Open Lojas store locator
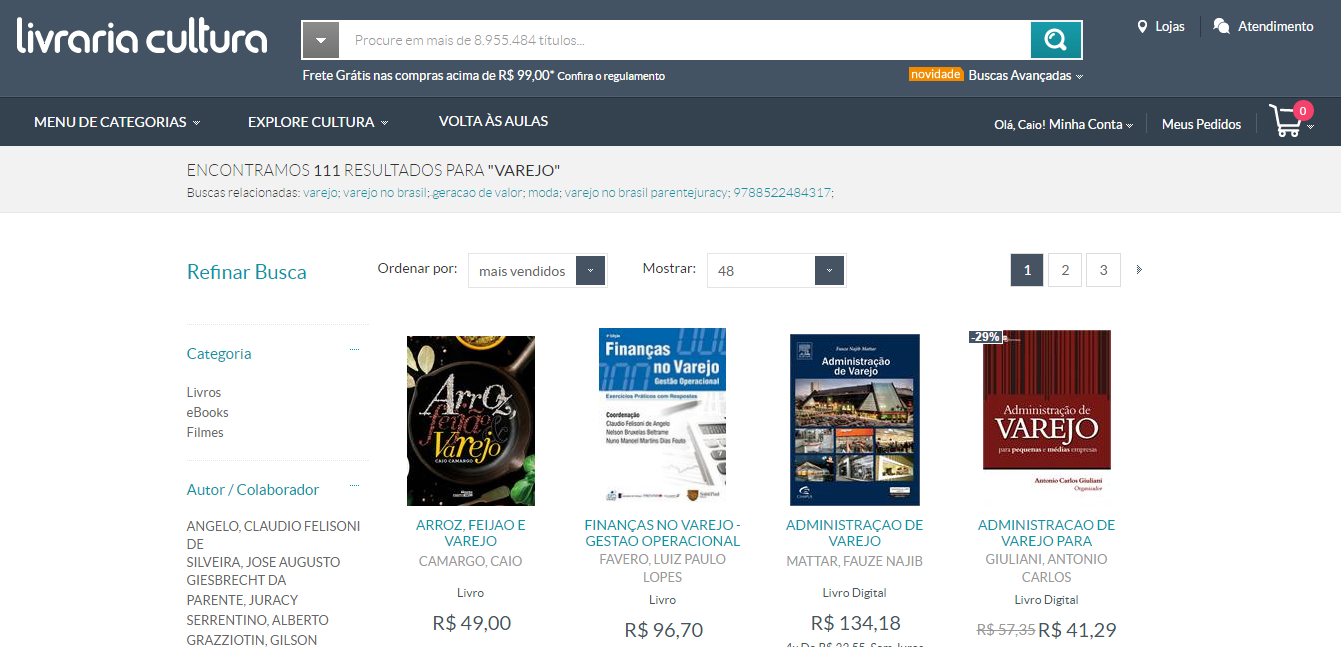1341x647 pixels. coord(1160,27)
